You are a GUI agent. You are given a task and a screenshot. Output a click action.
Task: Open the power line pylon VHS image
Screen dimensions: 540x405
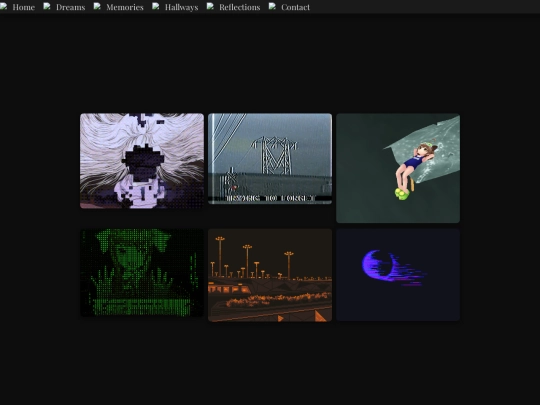(270, 159)
